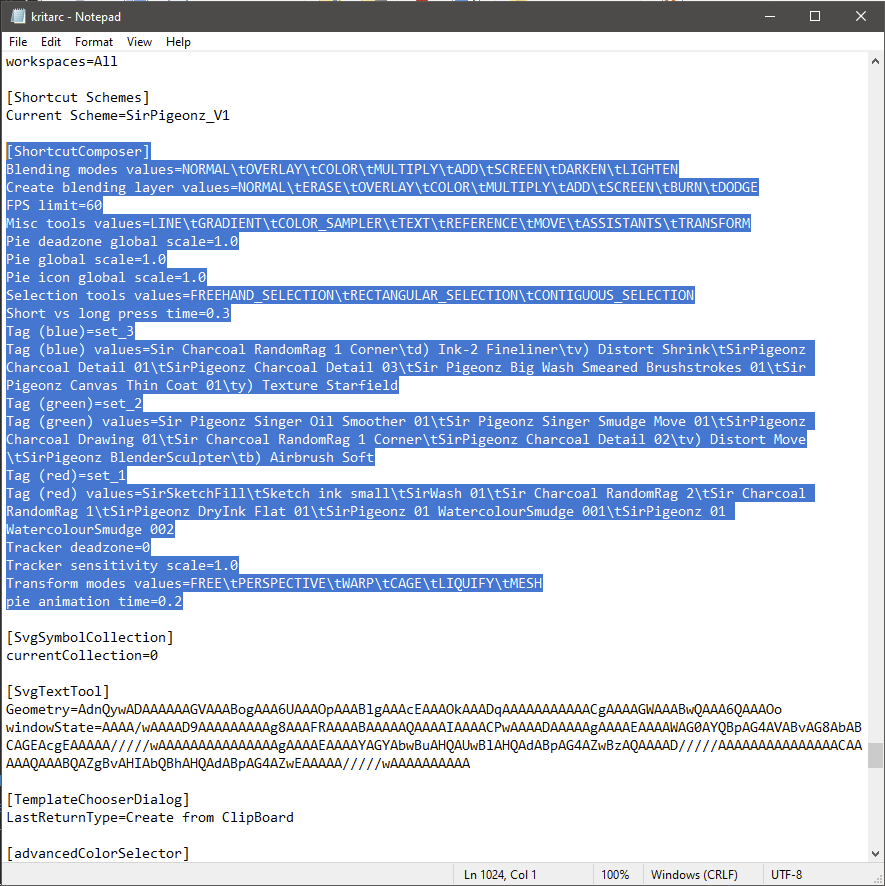Click the line 'workspaces=All'
Viewport: 885px width, 886px height.
(62, 62)
